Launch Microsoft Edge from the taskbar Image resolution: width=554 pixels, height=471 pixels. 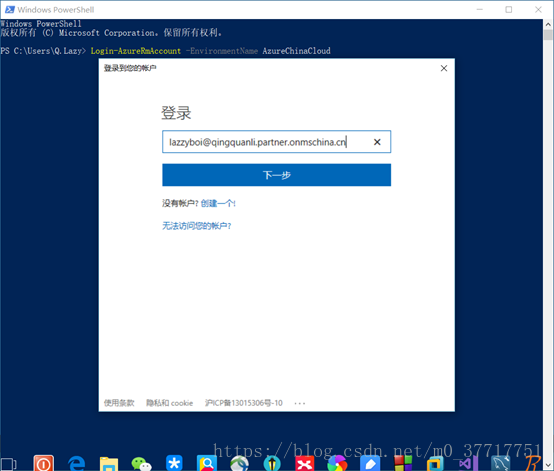tap(76, 463)
